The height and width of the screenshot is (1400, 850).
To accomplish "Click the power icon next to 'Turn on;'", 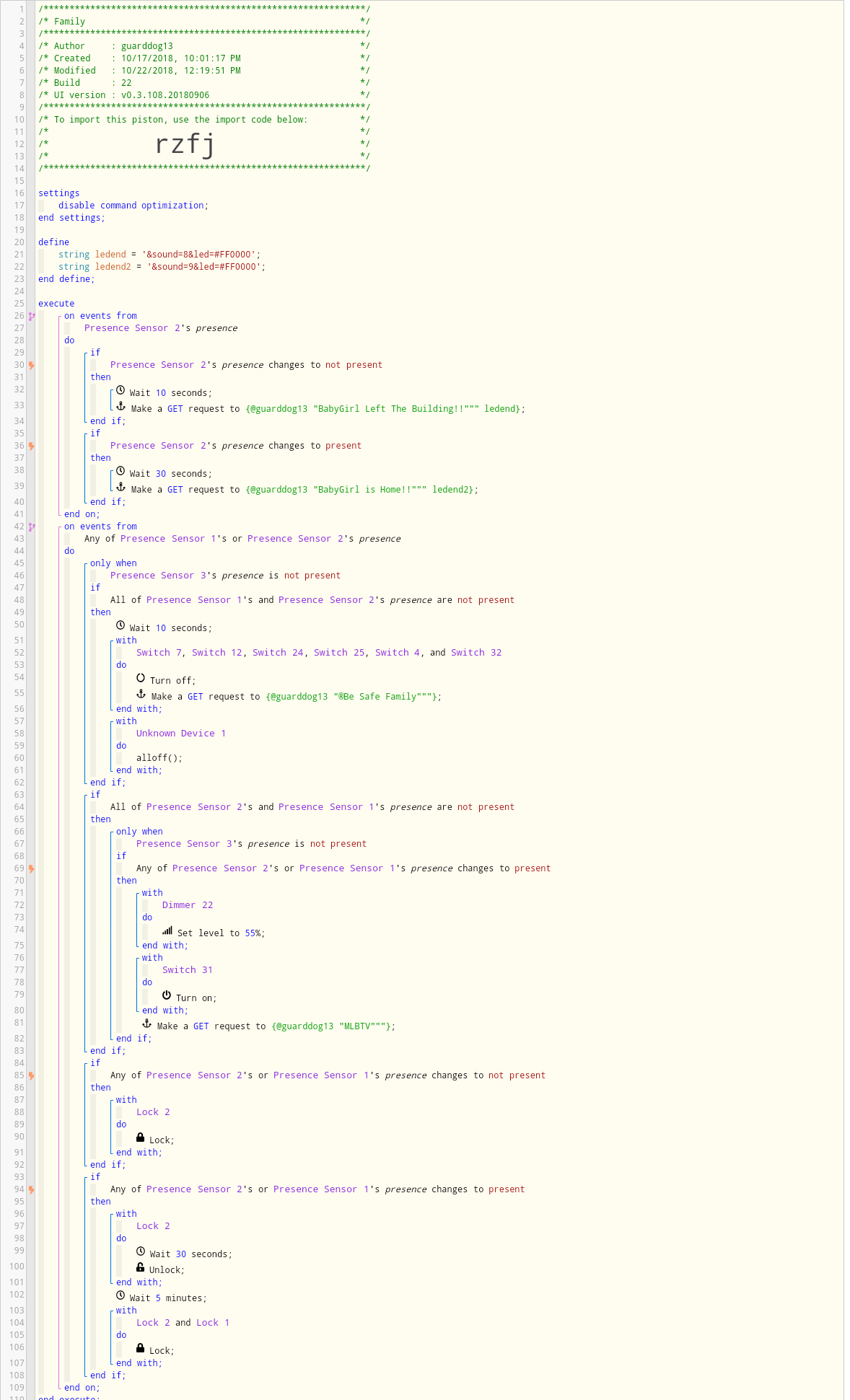I will point(167,995).
